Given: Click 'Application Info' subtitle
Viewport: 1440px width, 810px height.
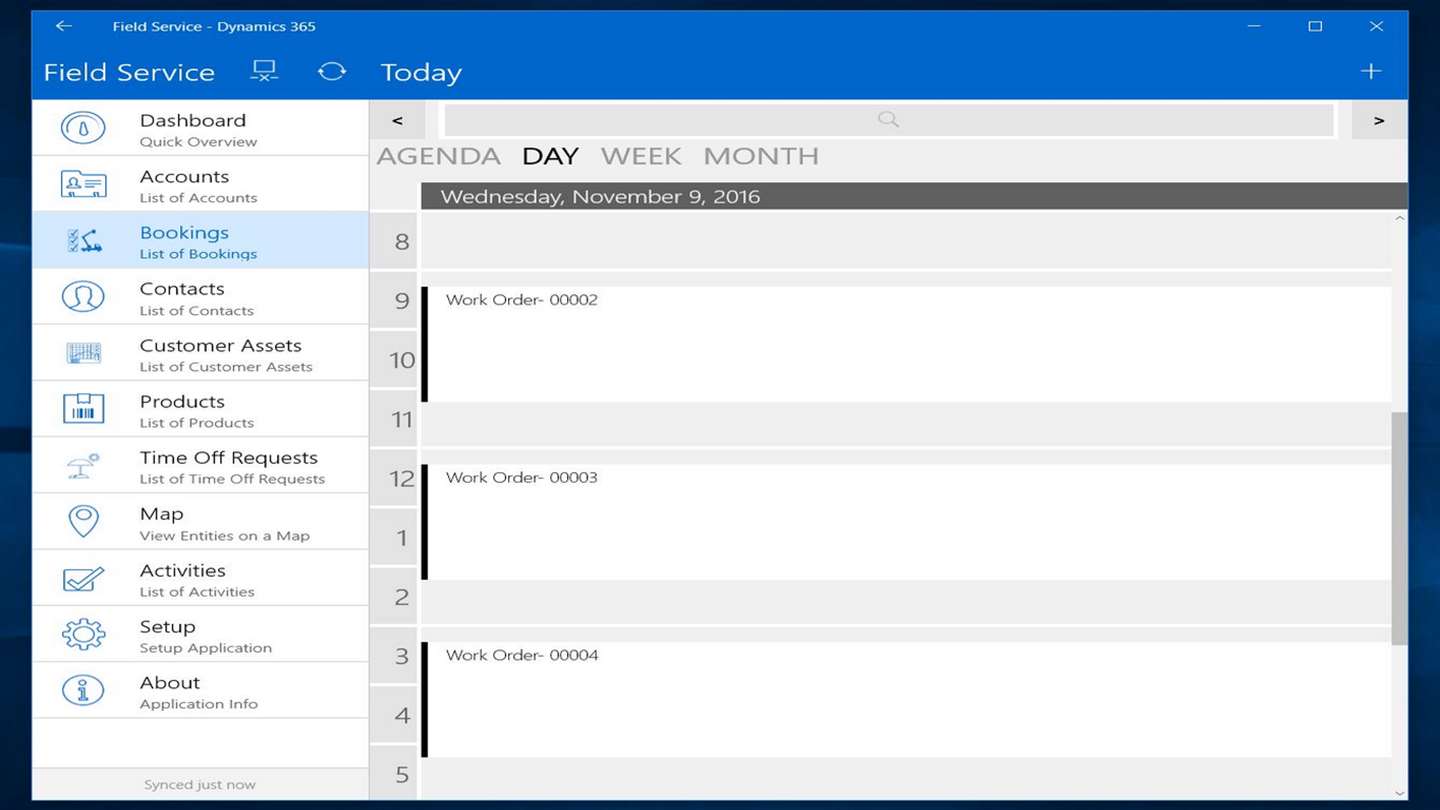Looking at the screenshot, I should click(x=199, y=704).
